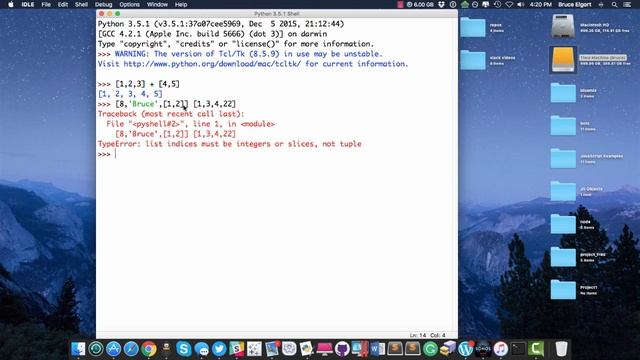This screenshot has width=640, height=360.
Task: Open Messages from the Dock
Action: [201, 349]
